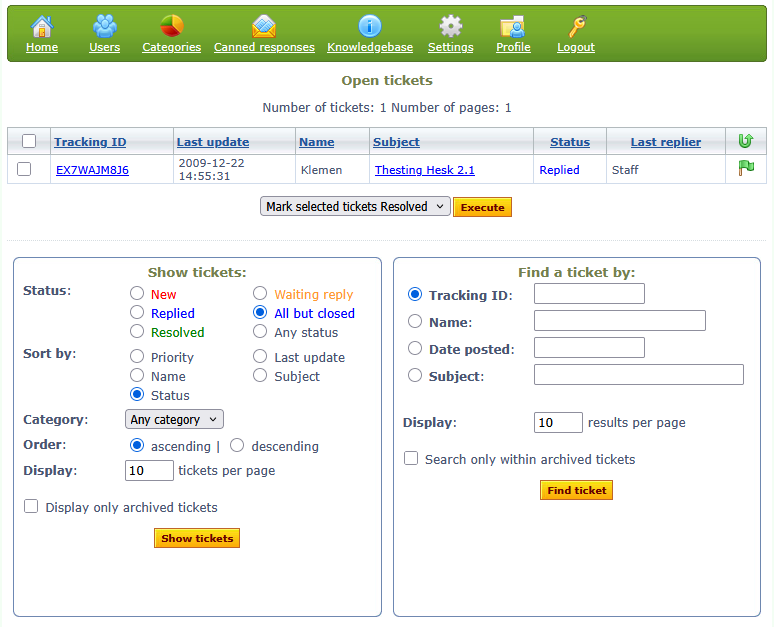Click the green flag priority icon
This screenshot has height=627, width=774.
pyautogui.click(x=746, y=169)
